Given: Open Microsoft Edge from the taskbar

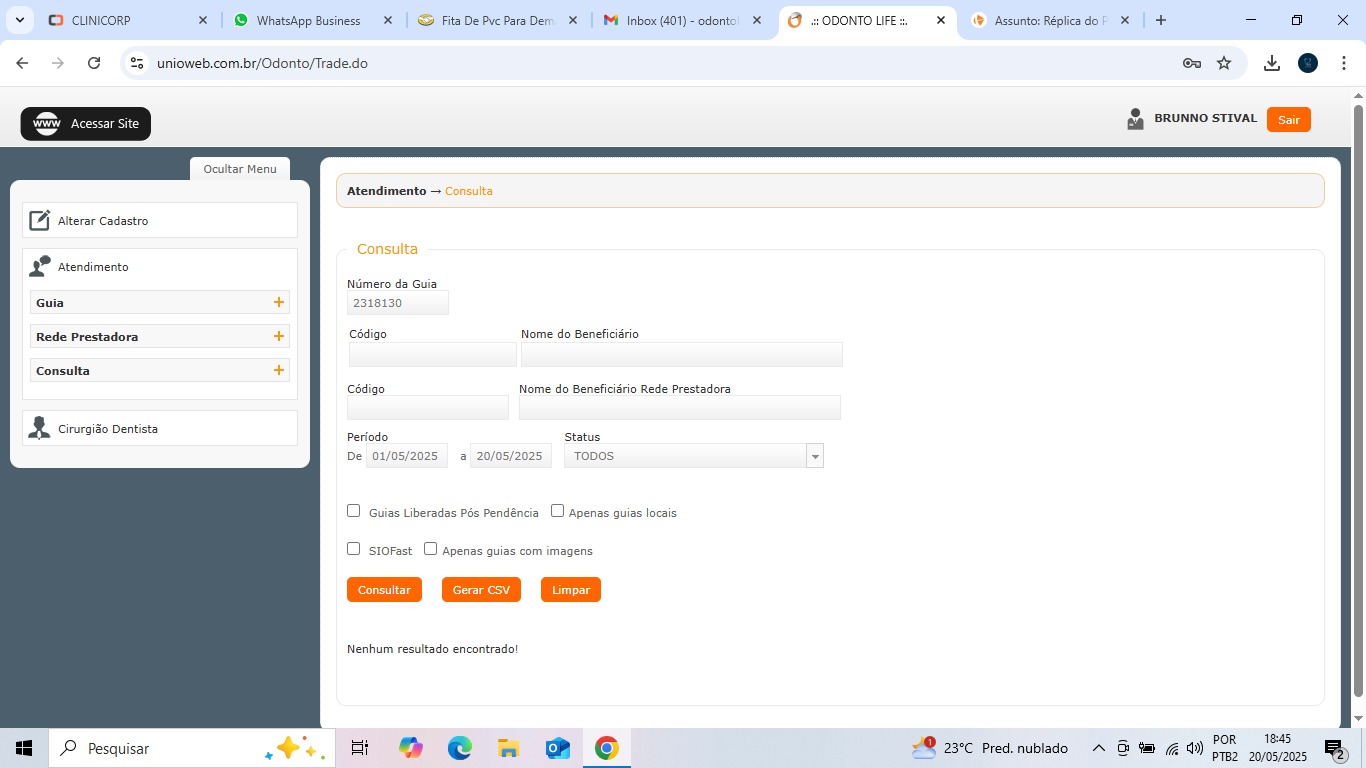Looking at the screenshot, I should pyautogui.click(x=459, y=748).
